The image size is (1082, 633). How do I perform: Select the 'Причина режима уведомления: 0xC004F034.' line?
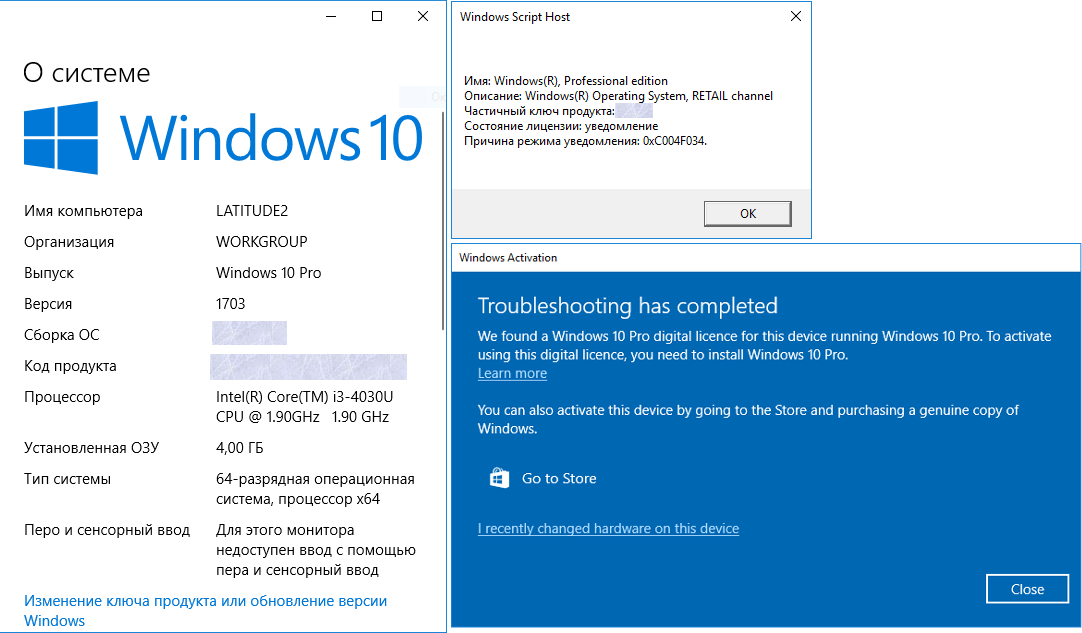click(x=585, y=142)
